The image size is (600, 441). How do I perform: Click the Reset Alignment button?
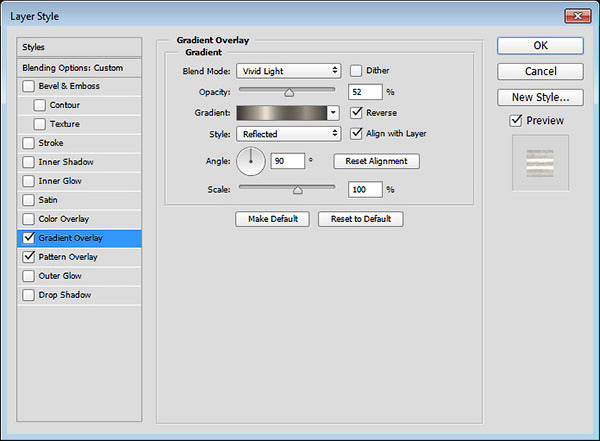coord(377,161)
